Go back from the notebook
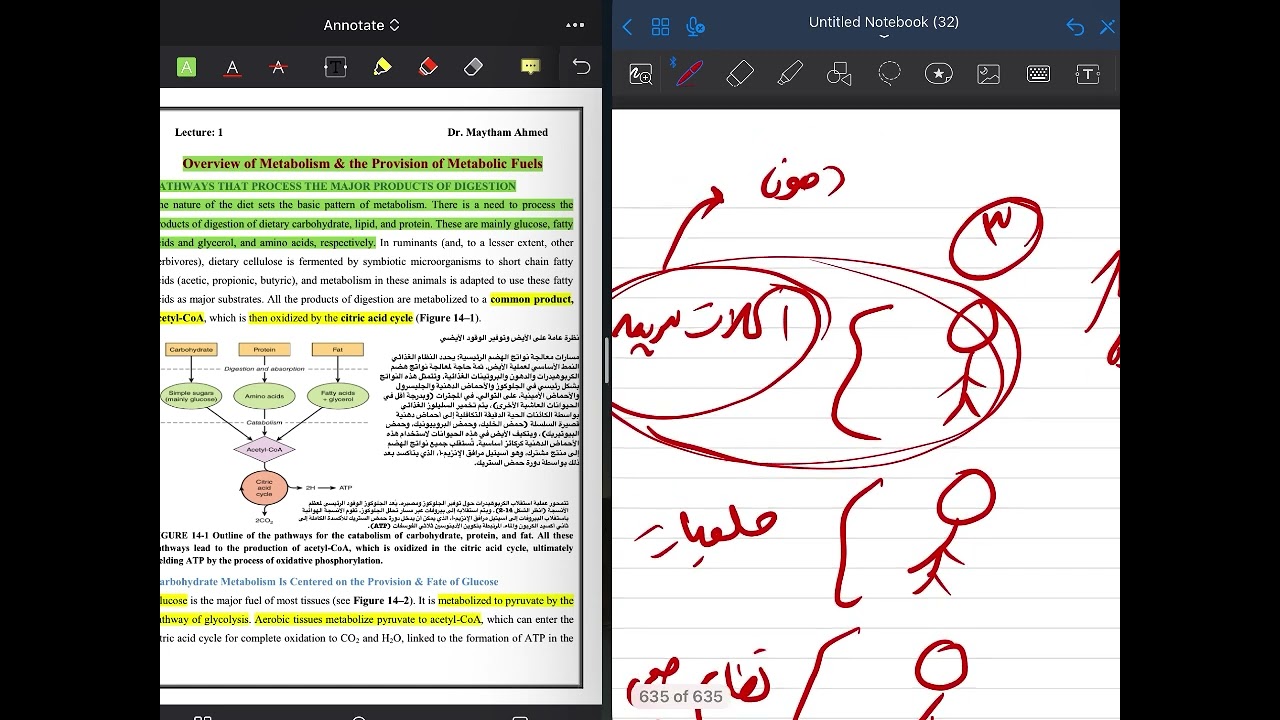Screen dimensions: 1280x720 tap(627, 27)
